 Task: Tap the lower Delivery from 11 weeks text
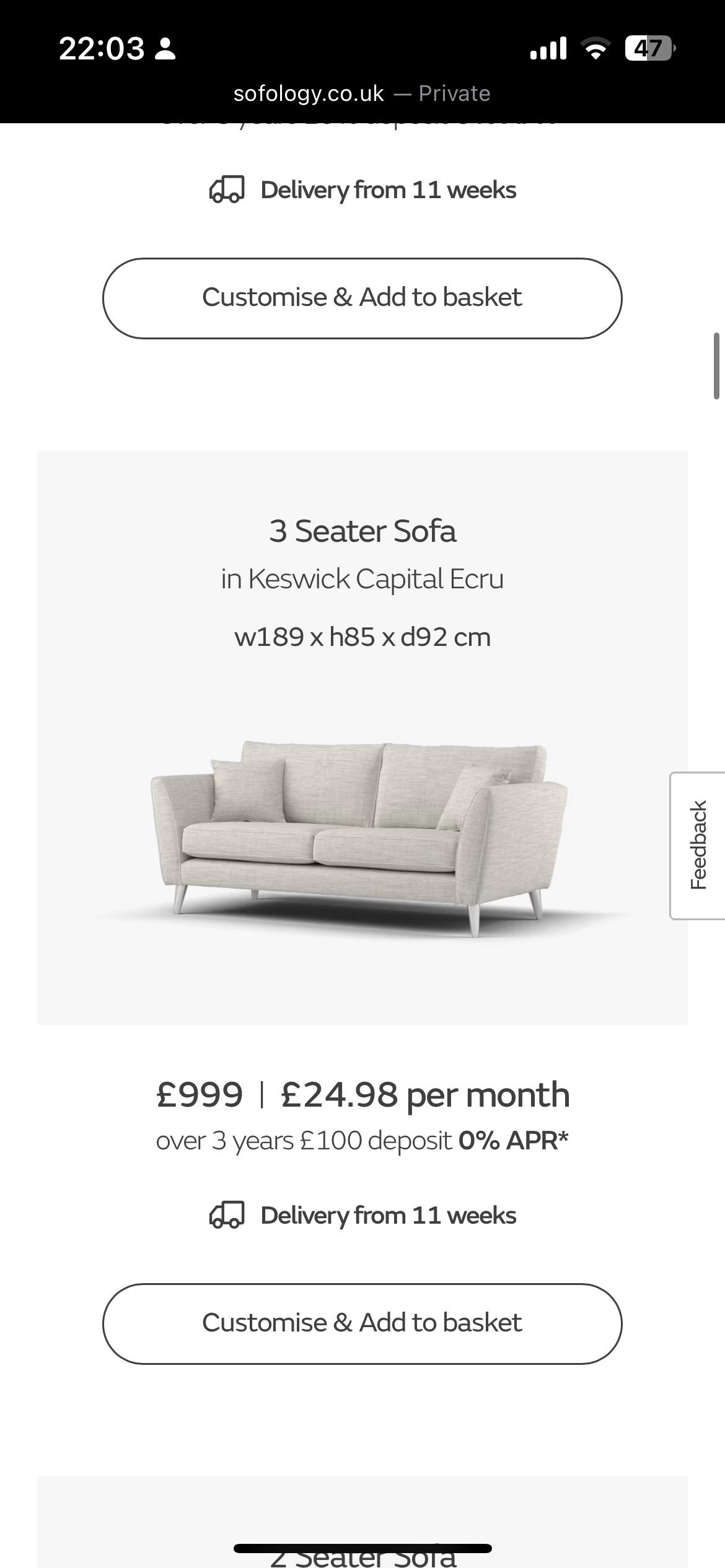click(x=389, y=1215)
